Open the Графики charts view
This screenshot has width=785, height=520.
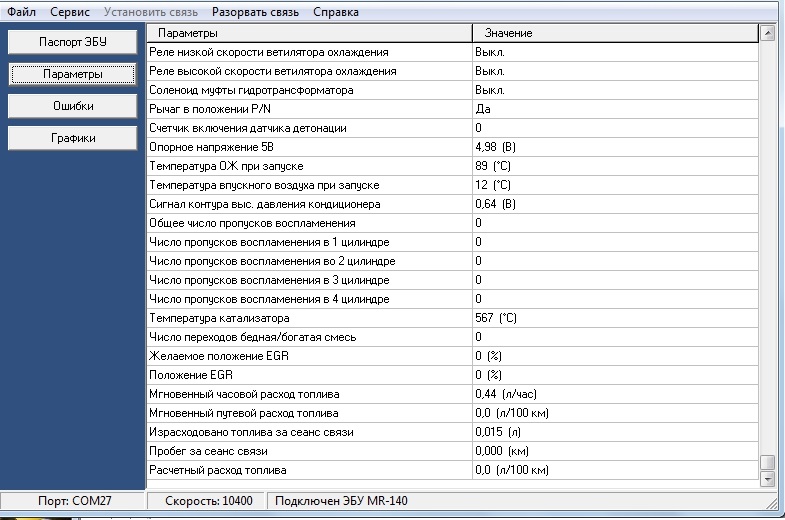click(x=72, y=138)
